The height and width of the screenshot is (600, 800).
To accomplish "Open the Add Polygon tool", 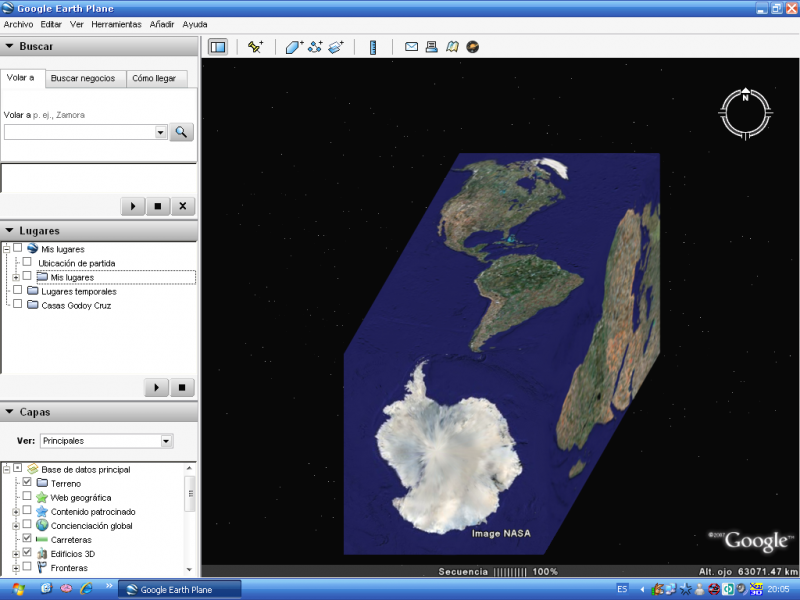I will (x=294, y=46).
